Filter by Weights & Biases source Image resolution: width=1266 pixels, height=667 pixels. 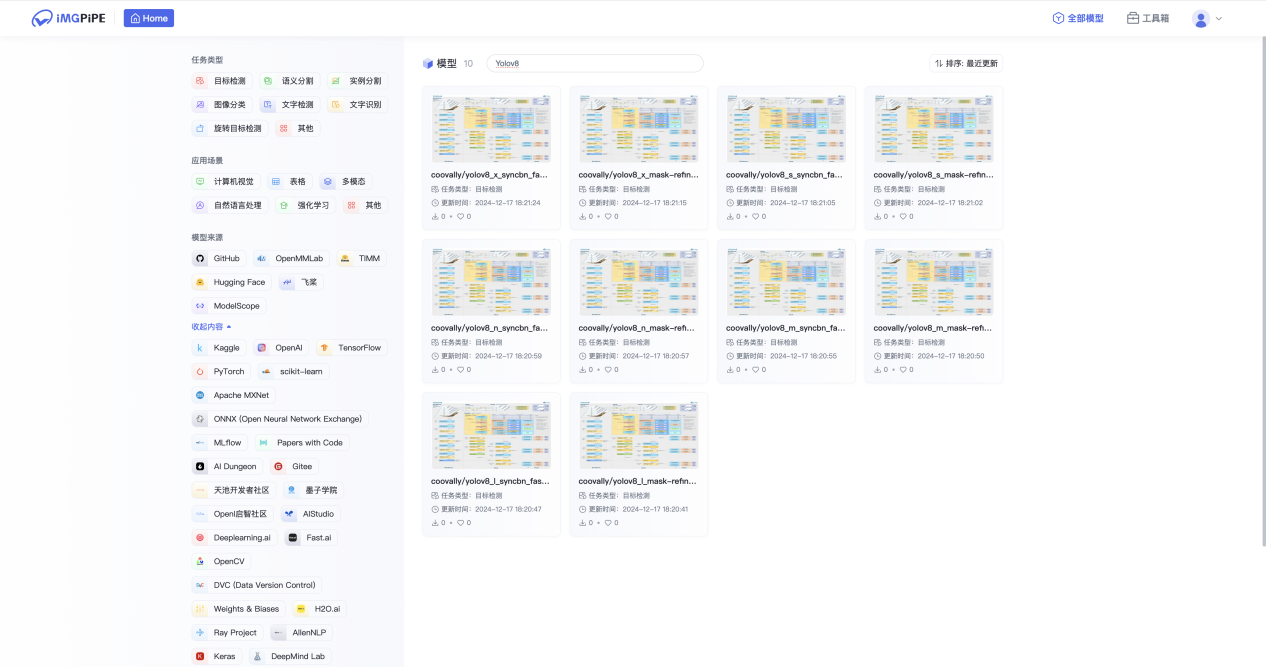238,609
